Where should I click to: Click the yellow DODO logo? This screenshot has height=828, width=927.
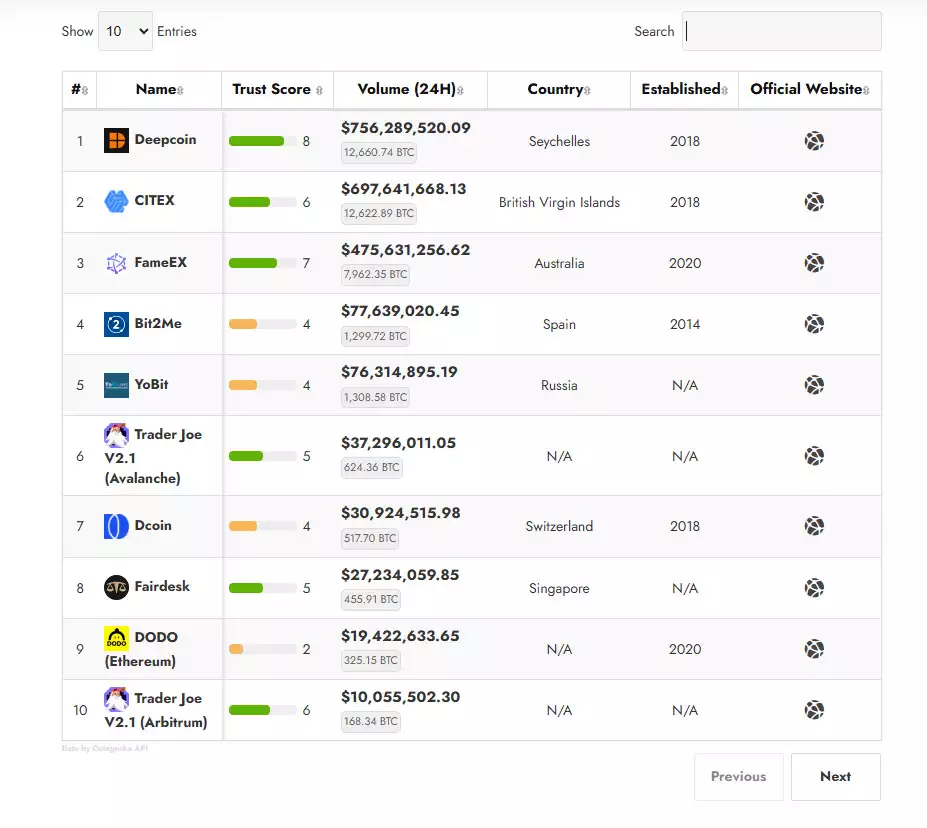pyautogui.click(x=116, y=638)
